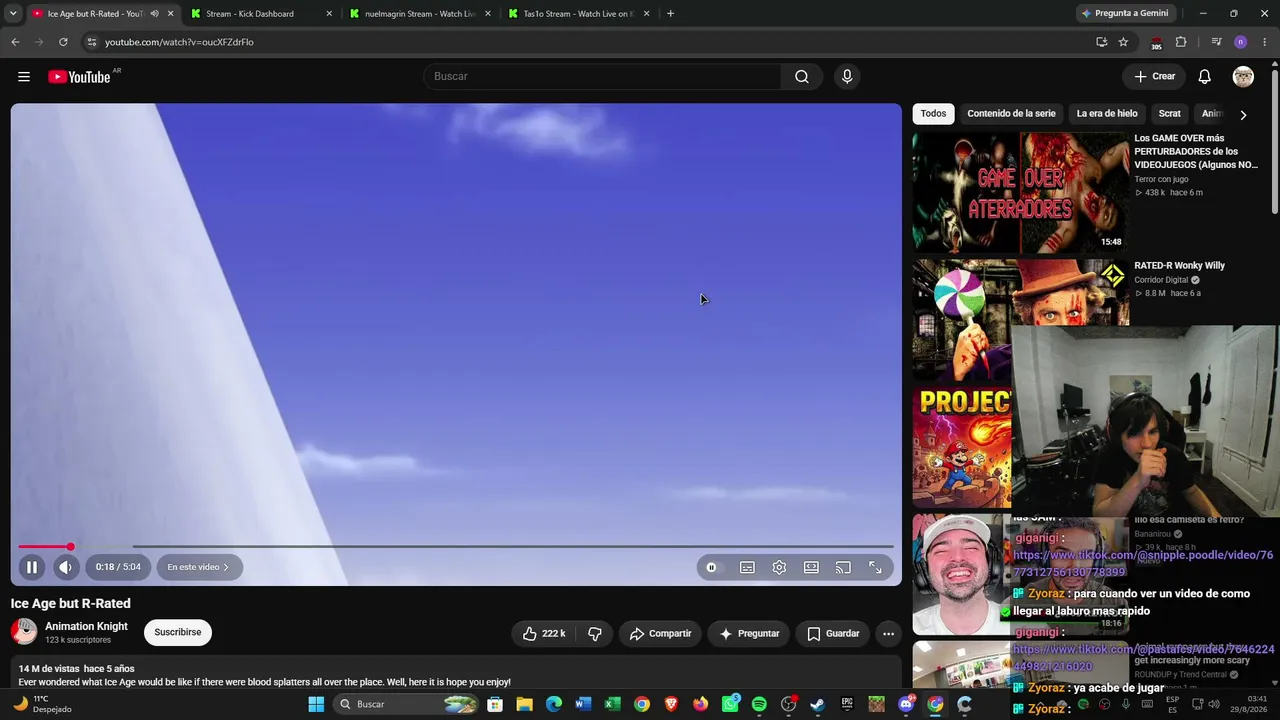Click the Preguntar button
Screen dimensions: 1280x720
point(749,633)
